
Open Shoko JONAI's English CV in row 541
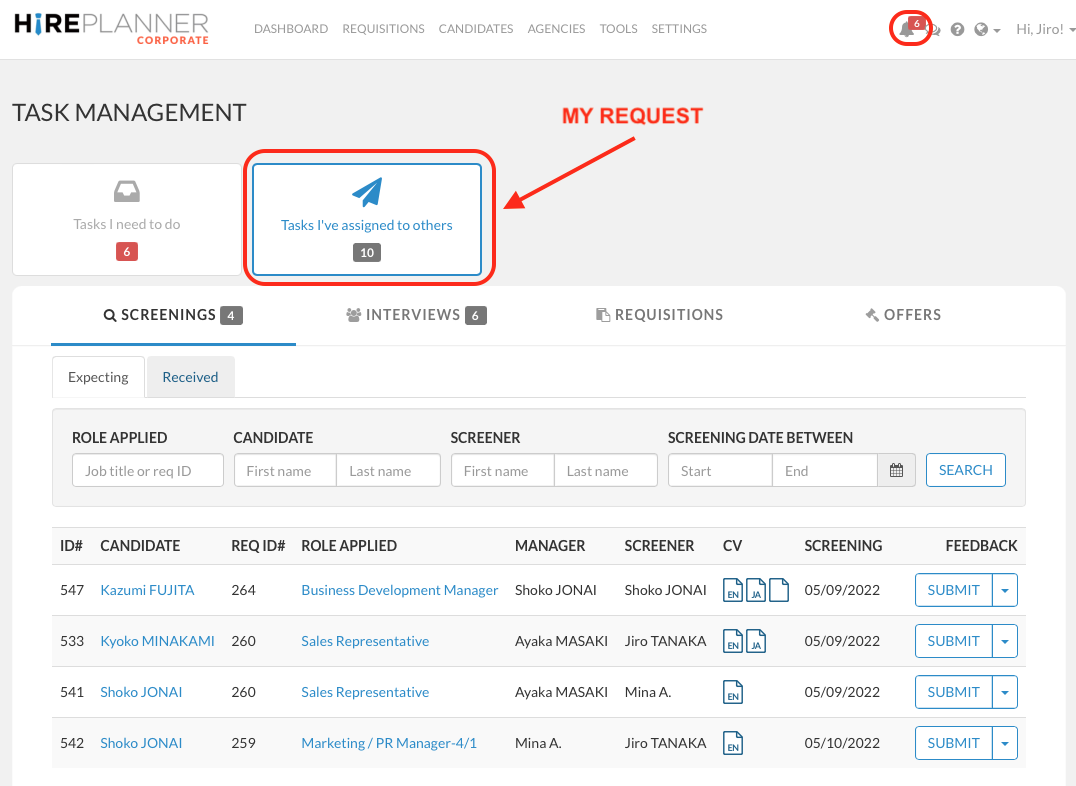pyautogui.click(x=733, y=692)
